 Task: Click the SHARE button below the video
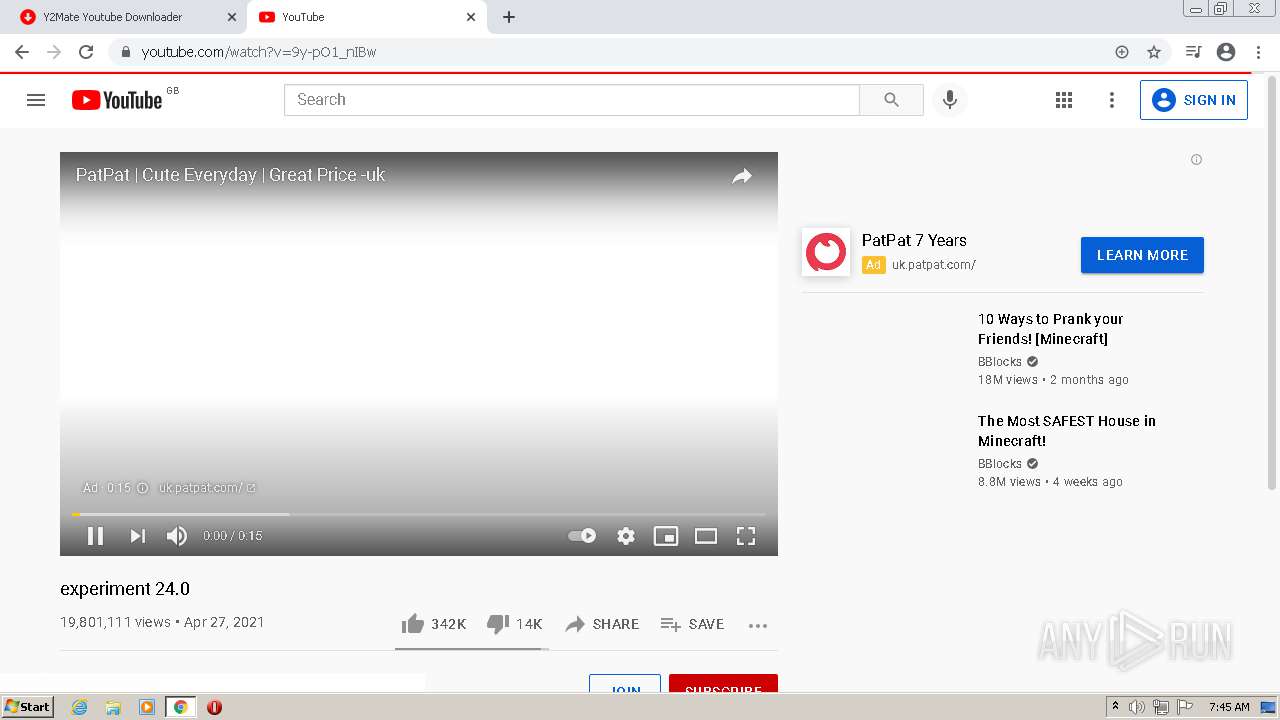point(602,624)
